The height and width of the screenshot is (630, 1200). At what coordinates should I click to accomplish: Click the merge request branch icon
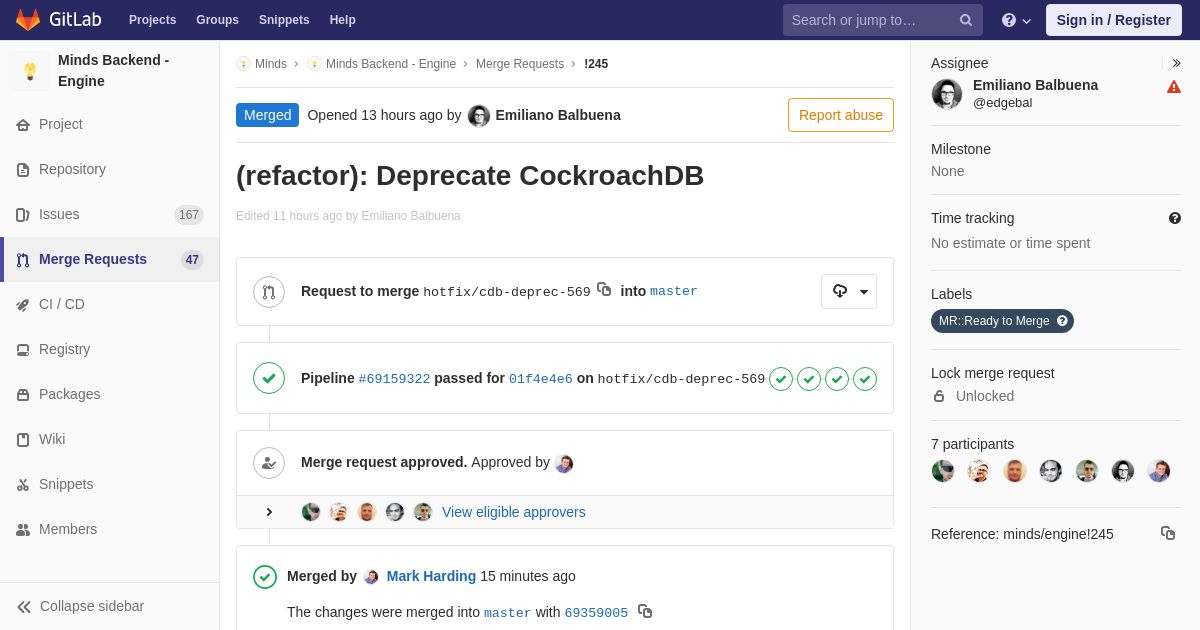(x=269, y=292)
